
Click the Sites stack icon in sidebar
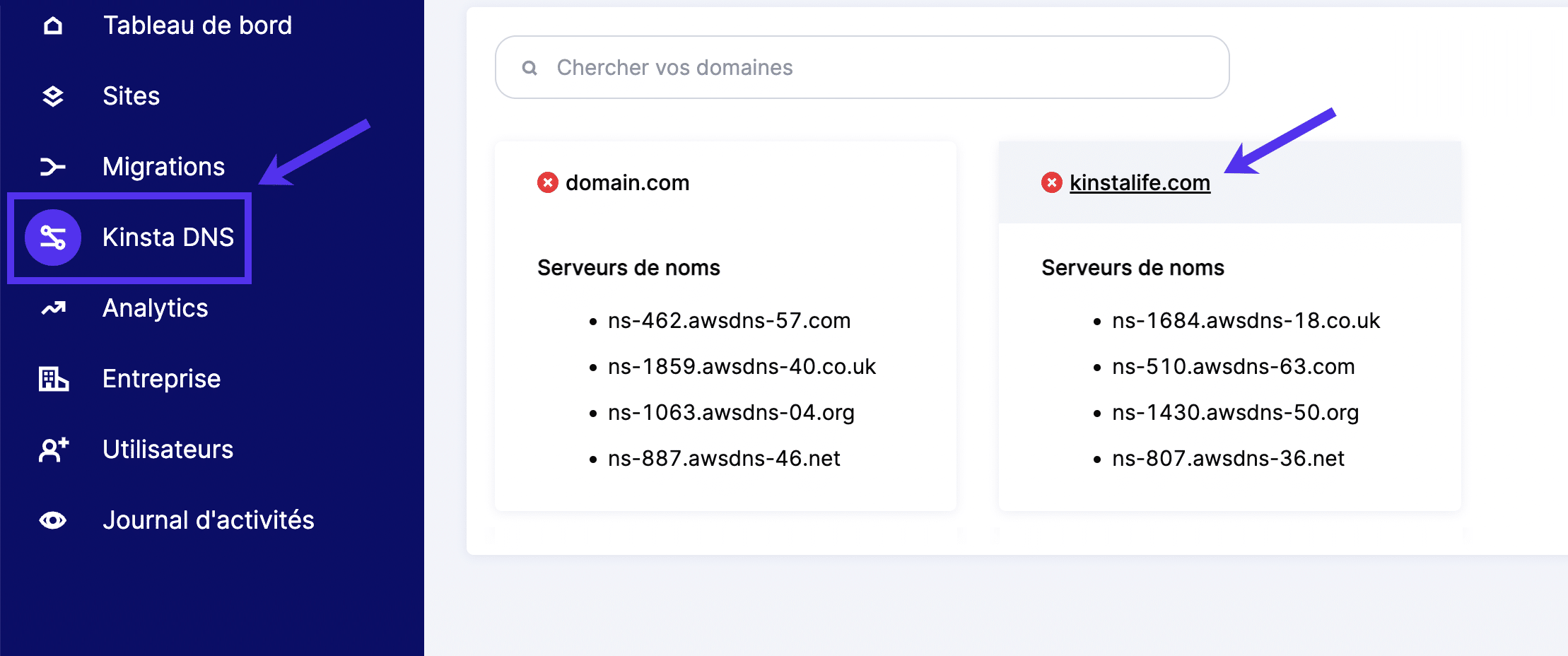tap(52, 96)
